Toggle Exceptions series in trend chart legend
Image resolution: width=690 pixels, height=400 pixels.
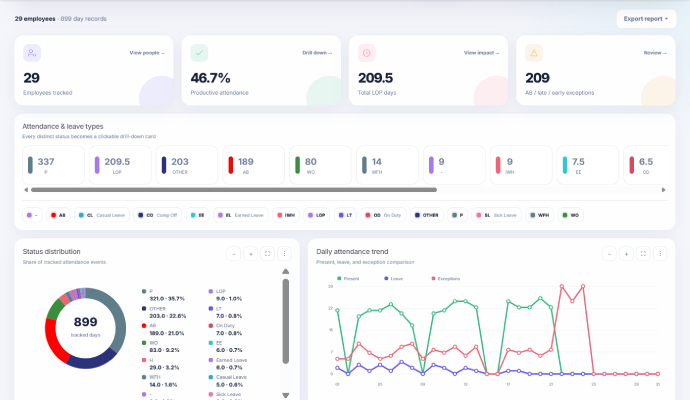point(446,279)
